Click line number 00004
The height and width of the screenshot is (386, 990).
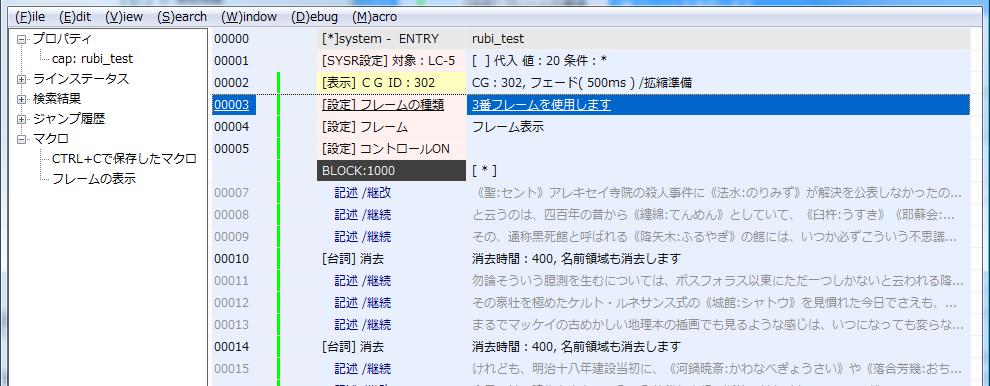click(232, 127)
